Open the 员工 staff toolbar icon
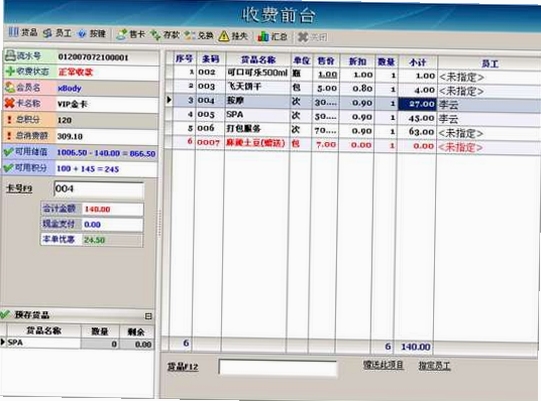This screenshot has width=541, height=401. tap(47, 33)
